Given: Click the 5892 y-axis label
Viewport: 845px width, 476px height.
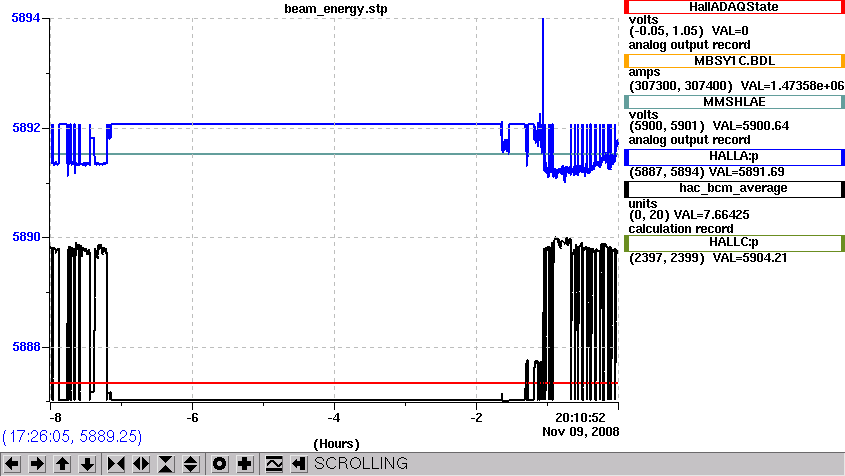Looking at the screenshot, I should [26, 128].
